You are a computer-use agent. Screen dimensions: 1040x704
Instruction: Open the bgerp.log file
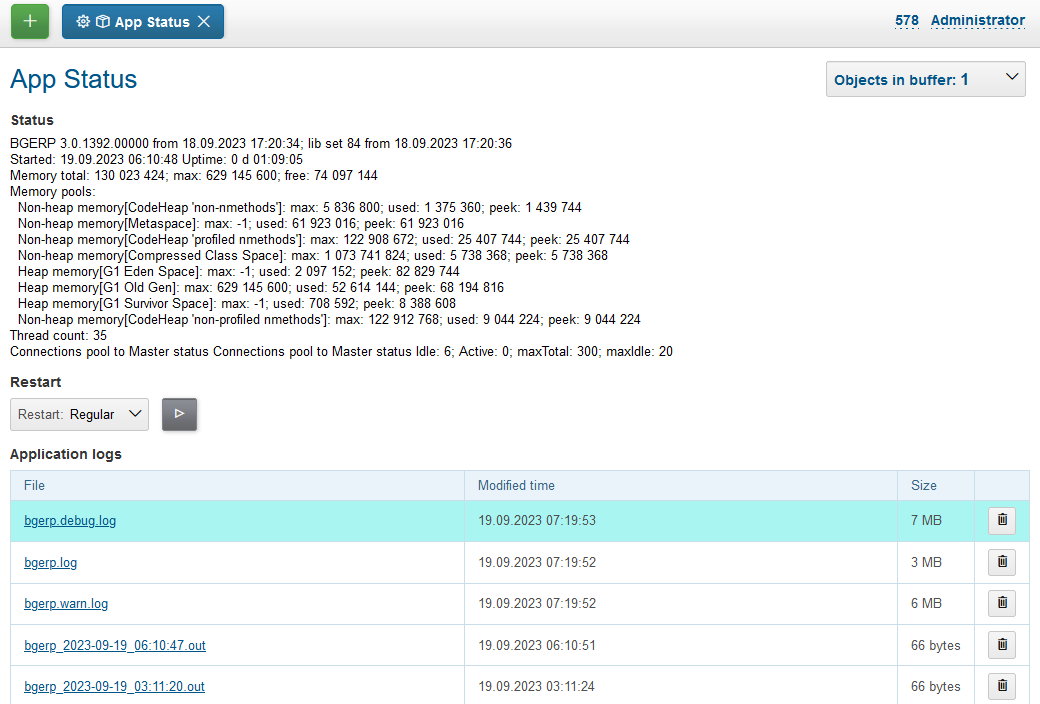tap(51, 563)
